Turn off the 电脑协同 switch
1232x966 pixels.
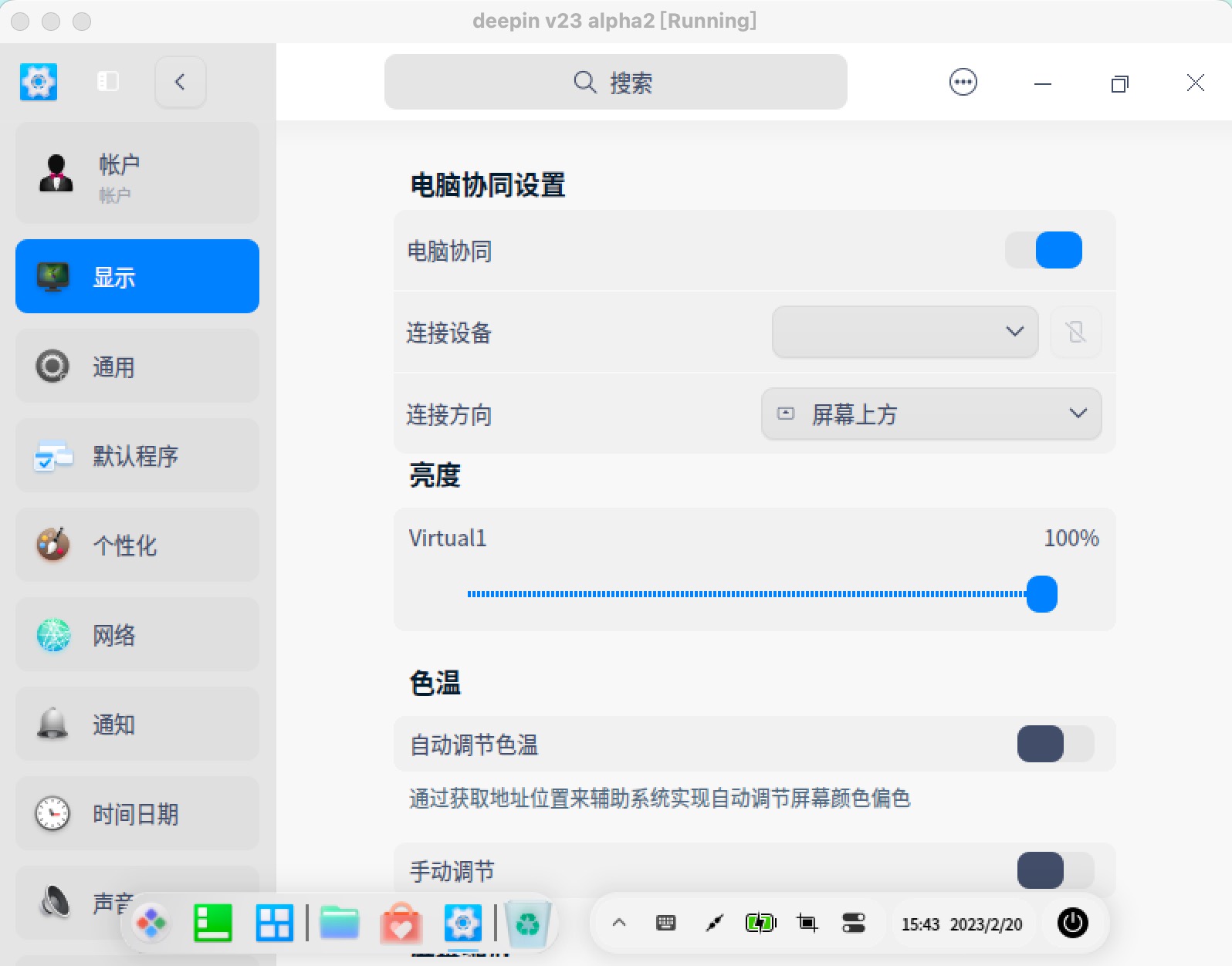pos(1044,250)
